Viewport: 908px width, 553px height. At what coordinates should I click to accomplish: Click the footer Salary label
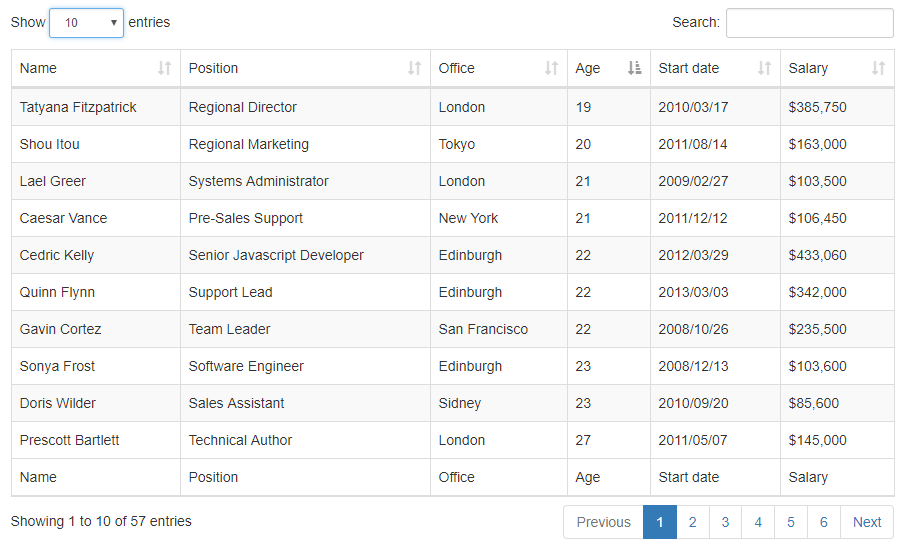coord(808,478)
